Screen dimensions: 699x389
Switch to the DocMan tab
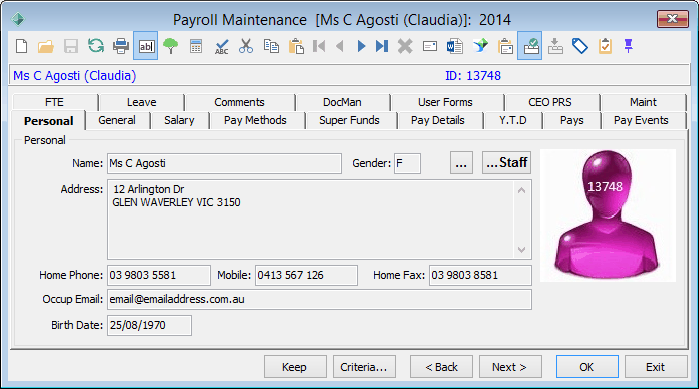pyautogui.click(x=342, y=102)
